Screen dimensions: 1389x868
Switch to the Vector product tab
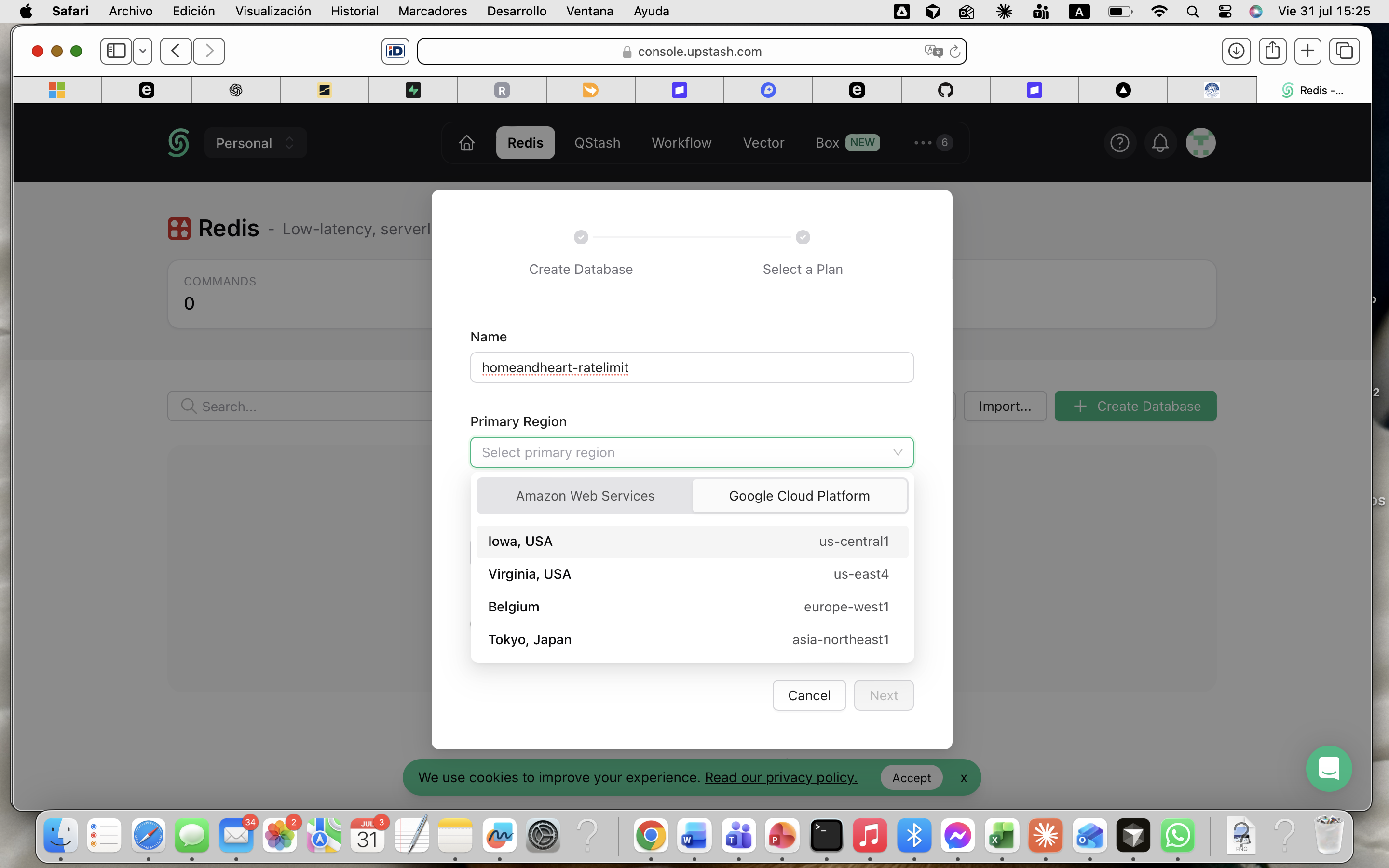pyautogui.click(x=763, y=143)
